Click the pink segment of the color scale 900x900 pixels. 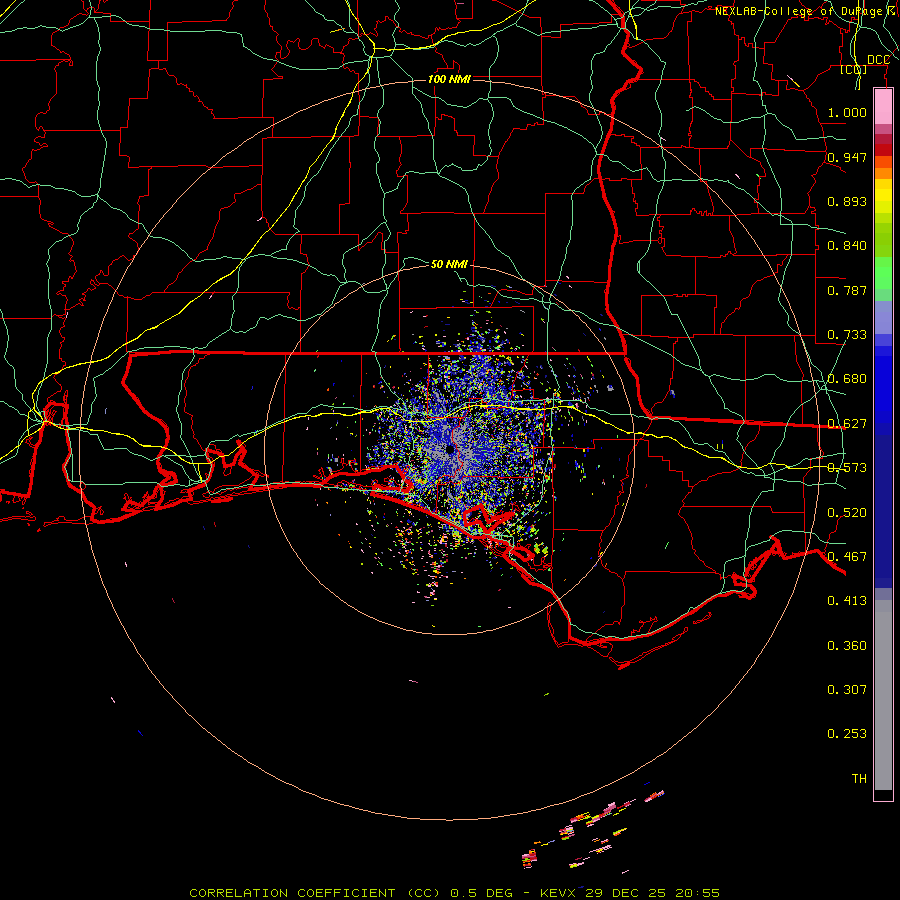tap(883, 107)
